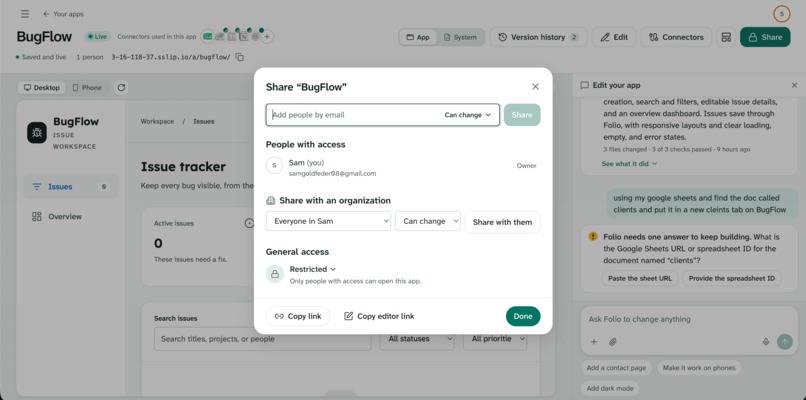Click the Share with them button
The image size is (806, 400).
(502, 222)
